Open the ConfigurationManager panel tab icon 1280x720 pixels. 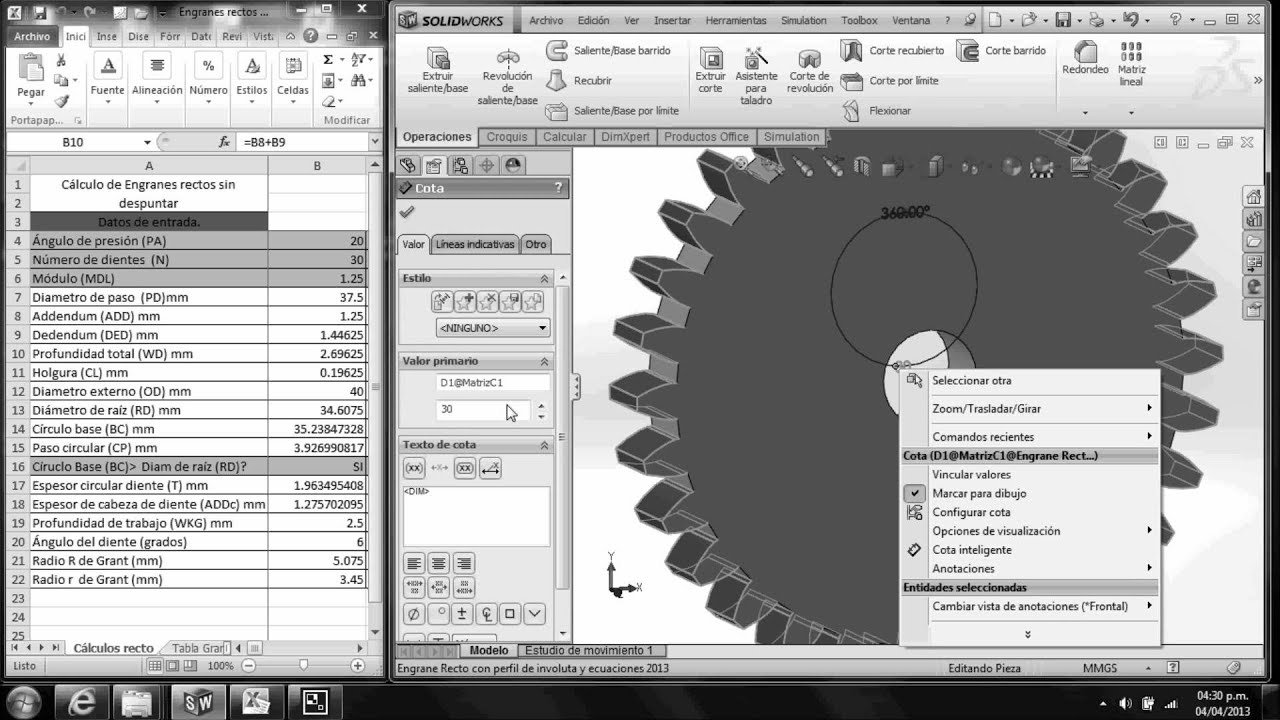460,166
